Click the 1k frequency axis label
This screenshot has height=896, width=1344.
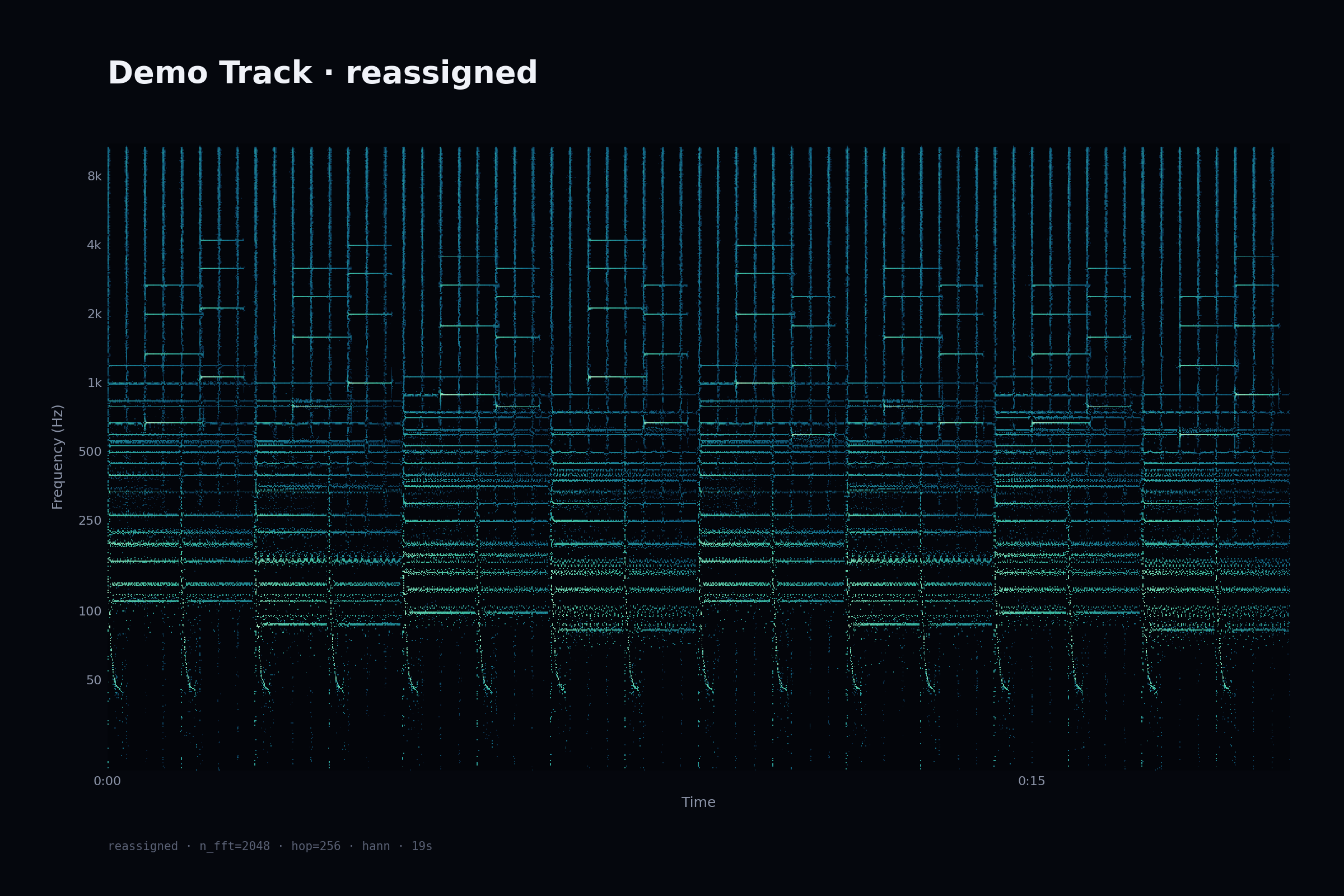click(94, 383)
